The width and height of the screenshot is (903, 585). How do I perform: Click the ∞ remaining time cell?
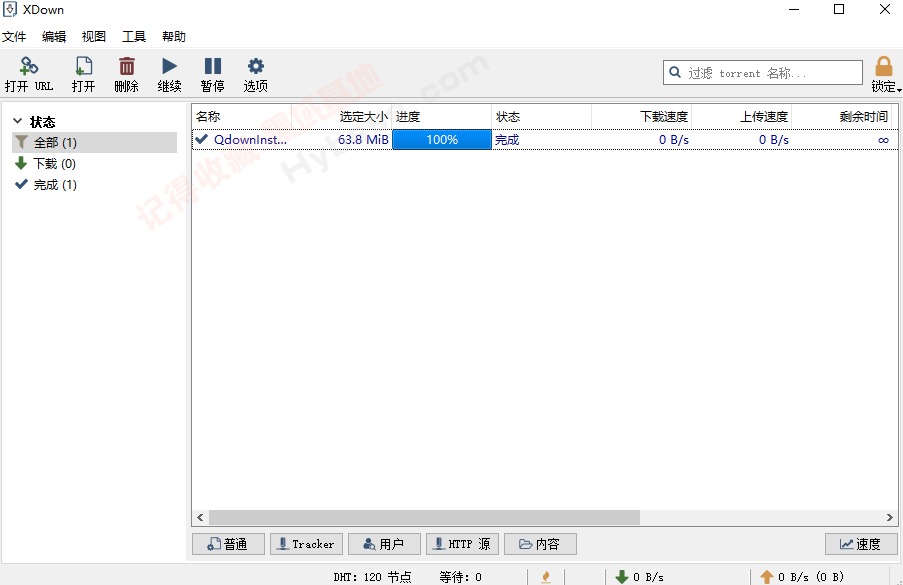pyautogui.click(x=883, y=140)
